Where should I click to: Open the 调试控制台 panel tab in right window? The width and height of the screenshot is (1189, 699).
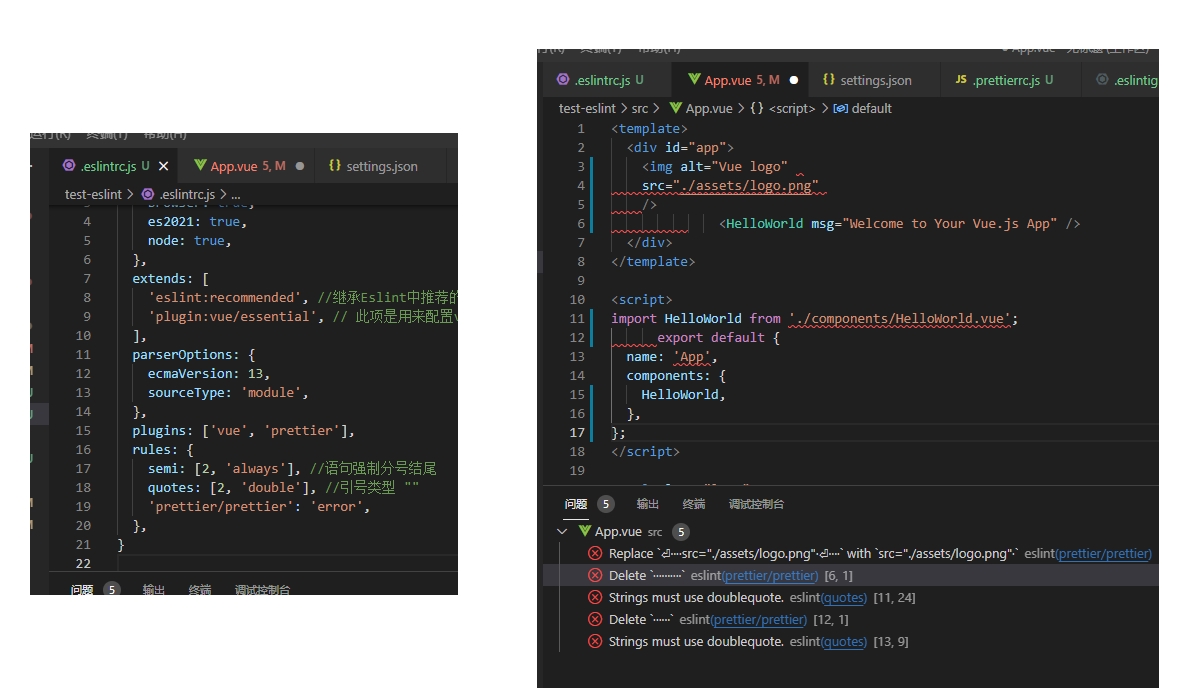click(756, 505)
